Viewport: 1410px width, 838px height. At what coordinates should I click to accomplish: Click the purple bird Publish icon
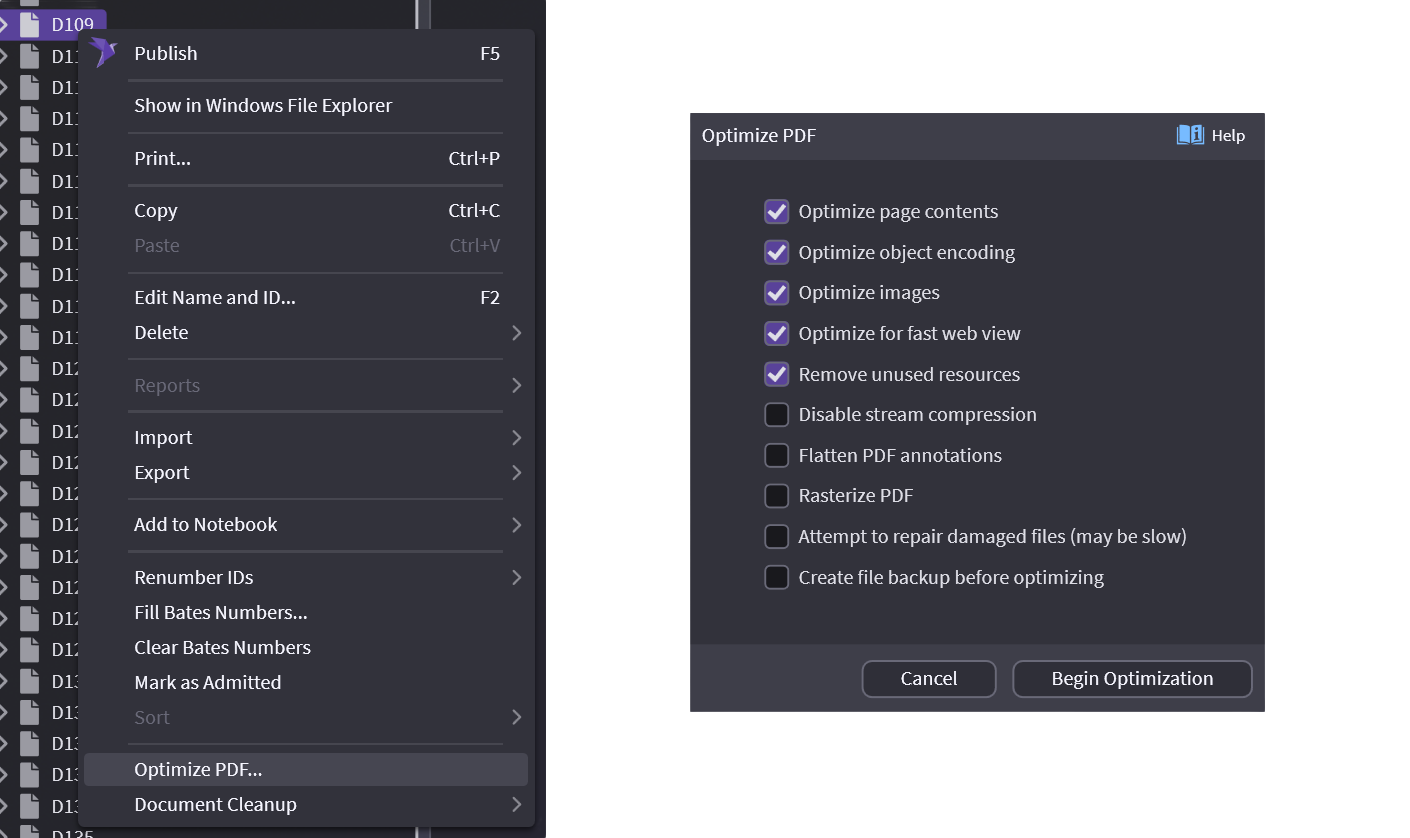point(102,52)
